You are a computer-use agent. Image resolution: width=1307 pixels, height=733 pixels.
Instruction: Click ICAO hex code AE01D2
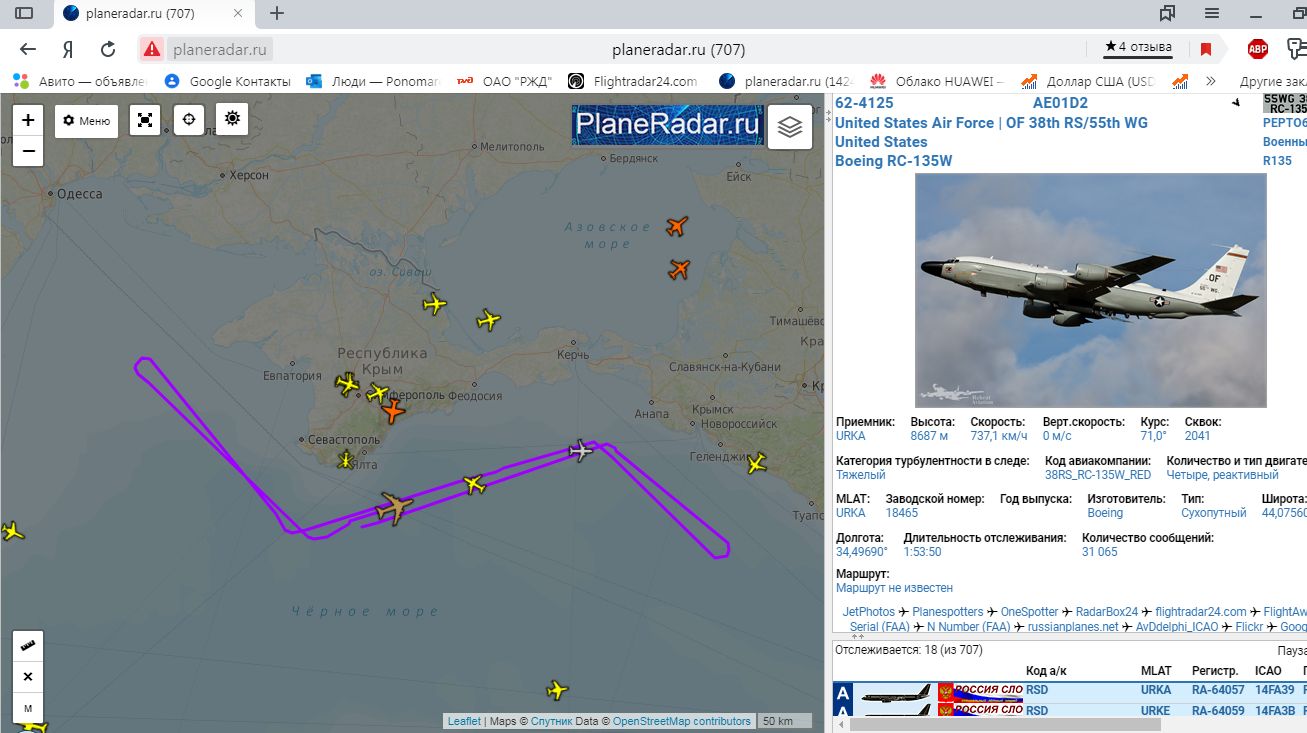(1060, 103)
